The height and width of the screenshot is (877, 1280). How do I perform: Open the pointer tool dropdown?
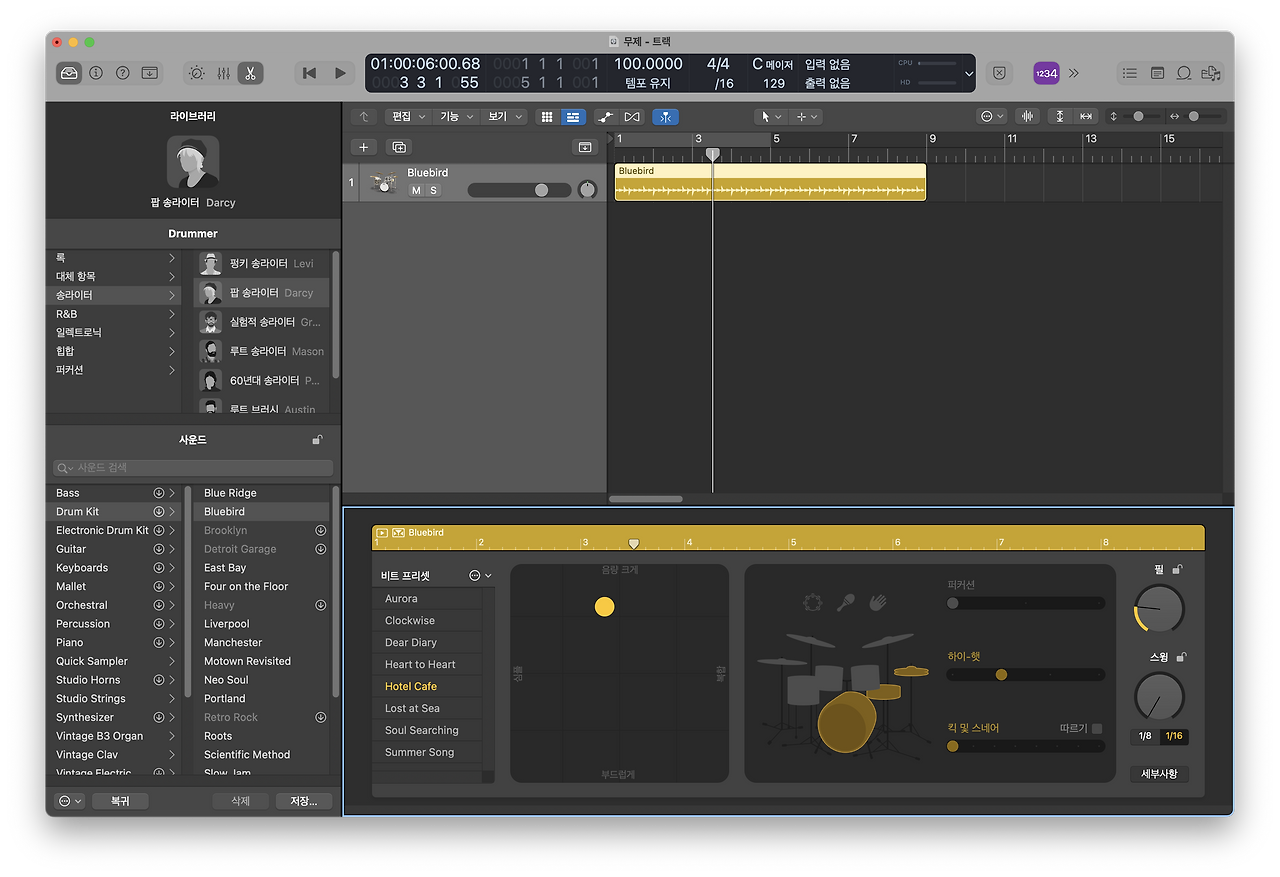click(771, 117)
